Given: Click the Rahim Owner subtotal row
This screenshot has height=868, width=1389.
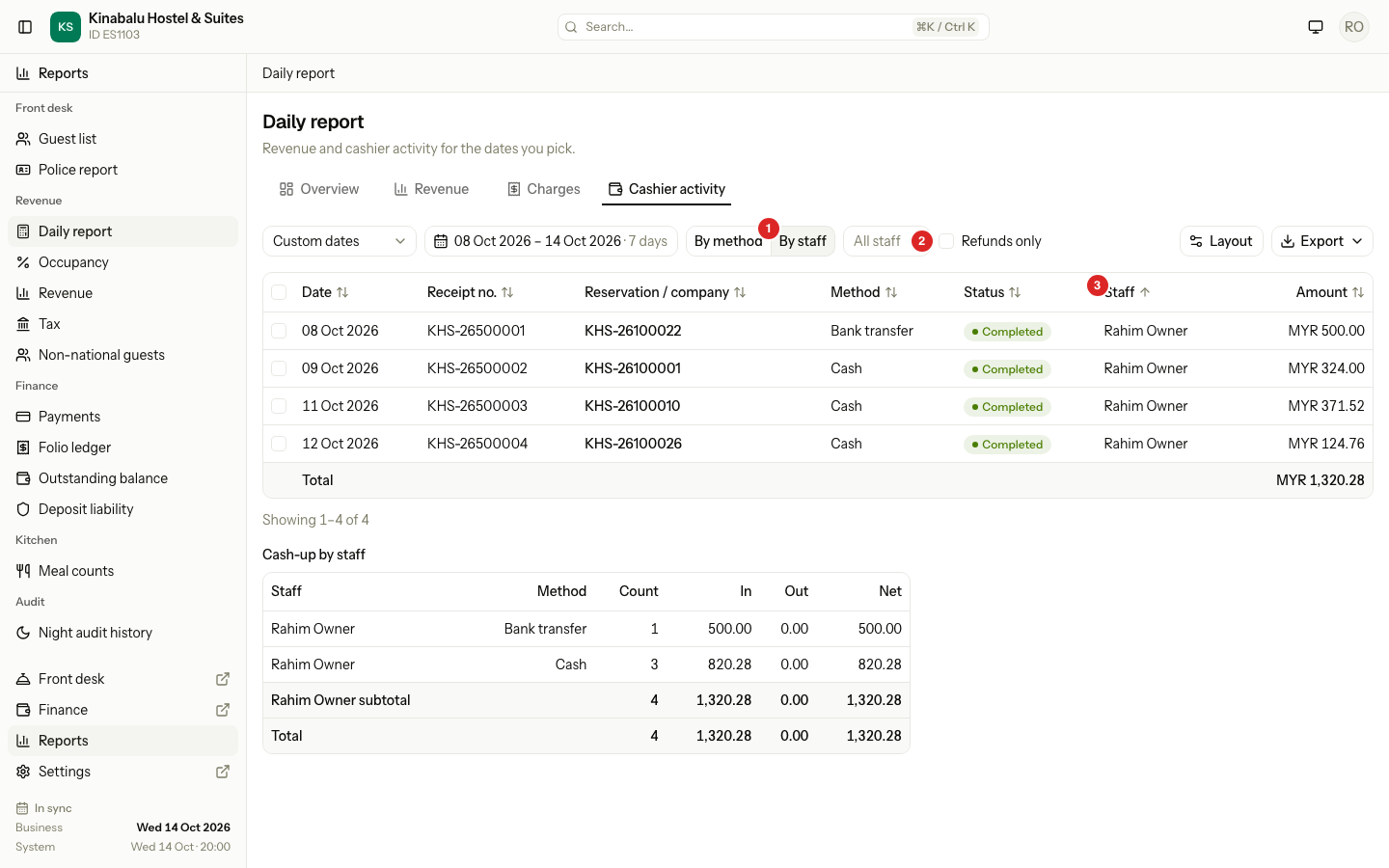Looking at the screenshot, I should (586, 700).
